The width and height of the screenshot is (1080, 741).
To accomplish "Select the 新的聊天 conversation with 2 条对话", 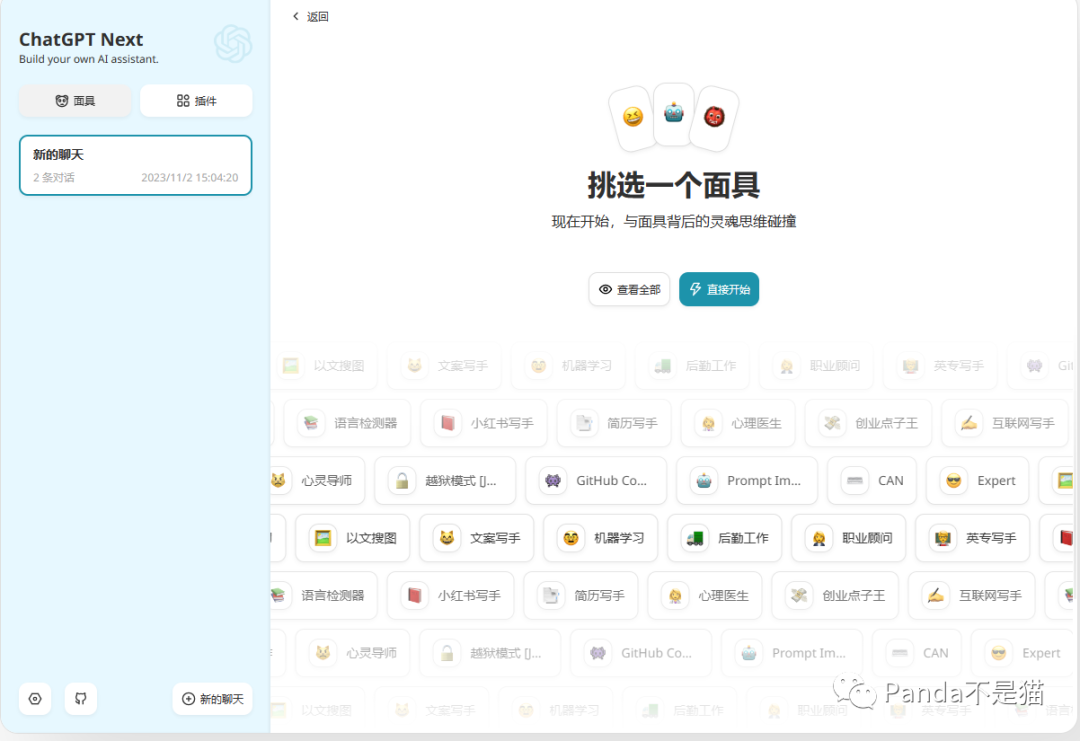I will [x=136, y=165].
